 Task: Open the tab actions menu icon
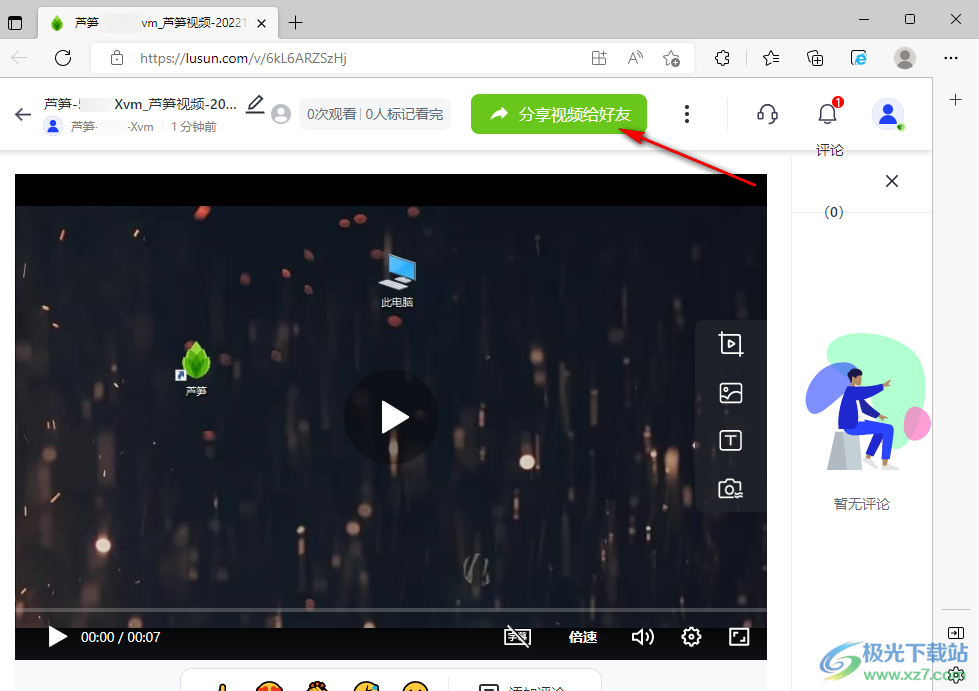15,23
